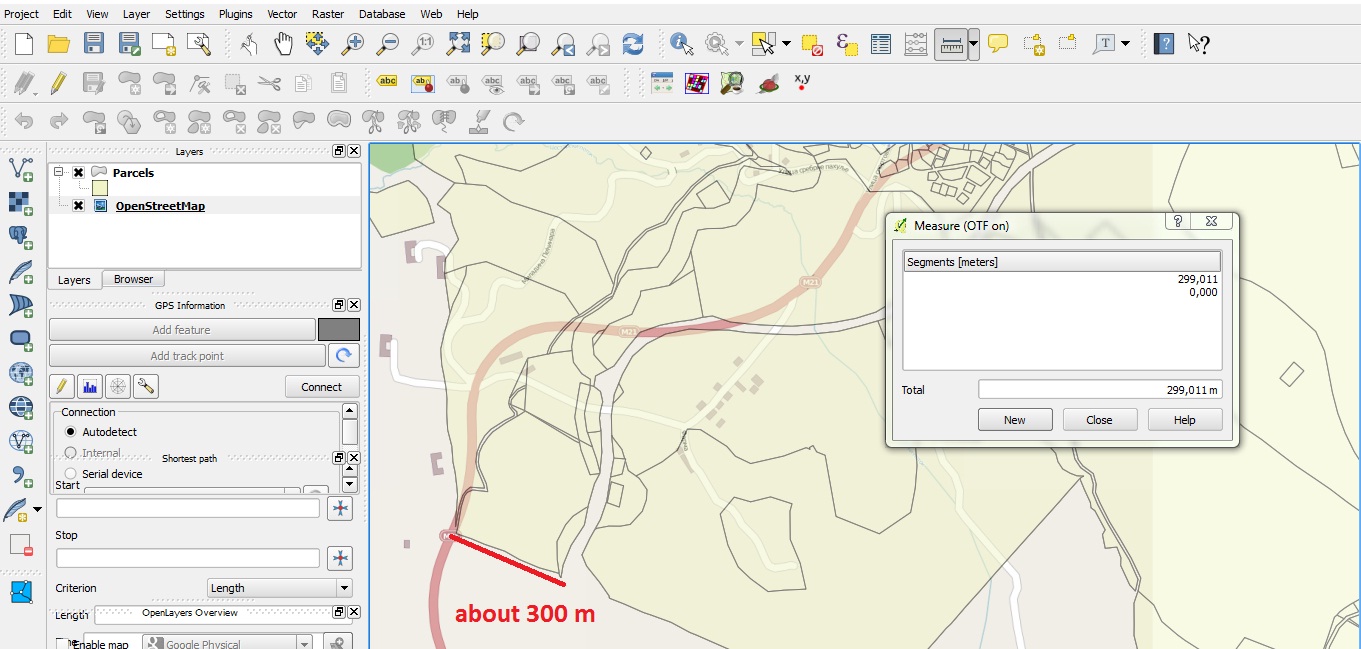This screenshot has width=1361, height=649.
Task: Hide the Parcels layer
Action: (x=77, y=172)
